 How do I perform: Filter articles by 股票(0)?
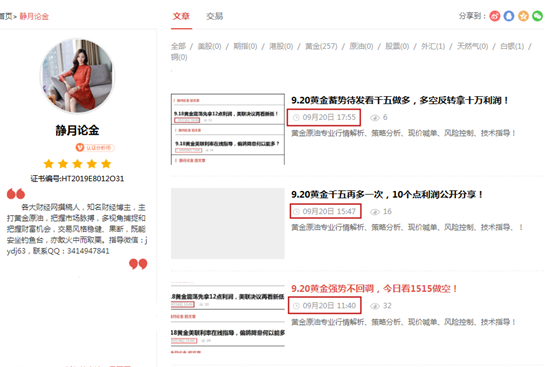397,46
